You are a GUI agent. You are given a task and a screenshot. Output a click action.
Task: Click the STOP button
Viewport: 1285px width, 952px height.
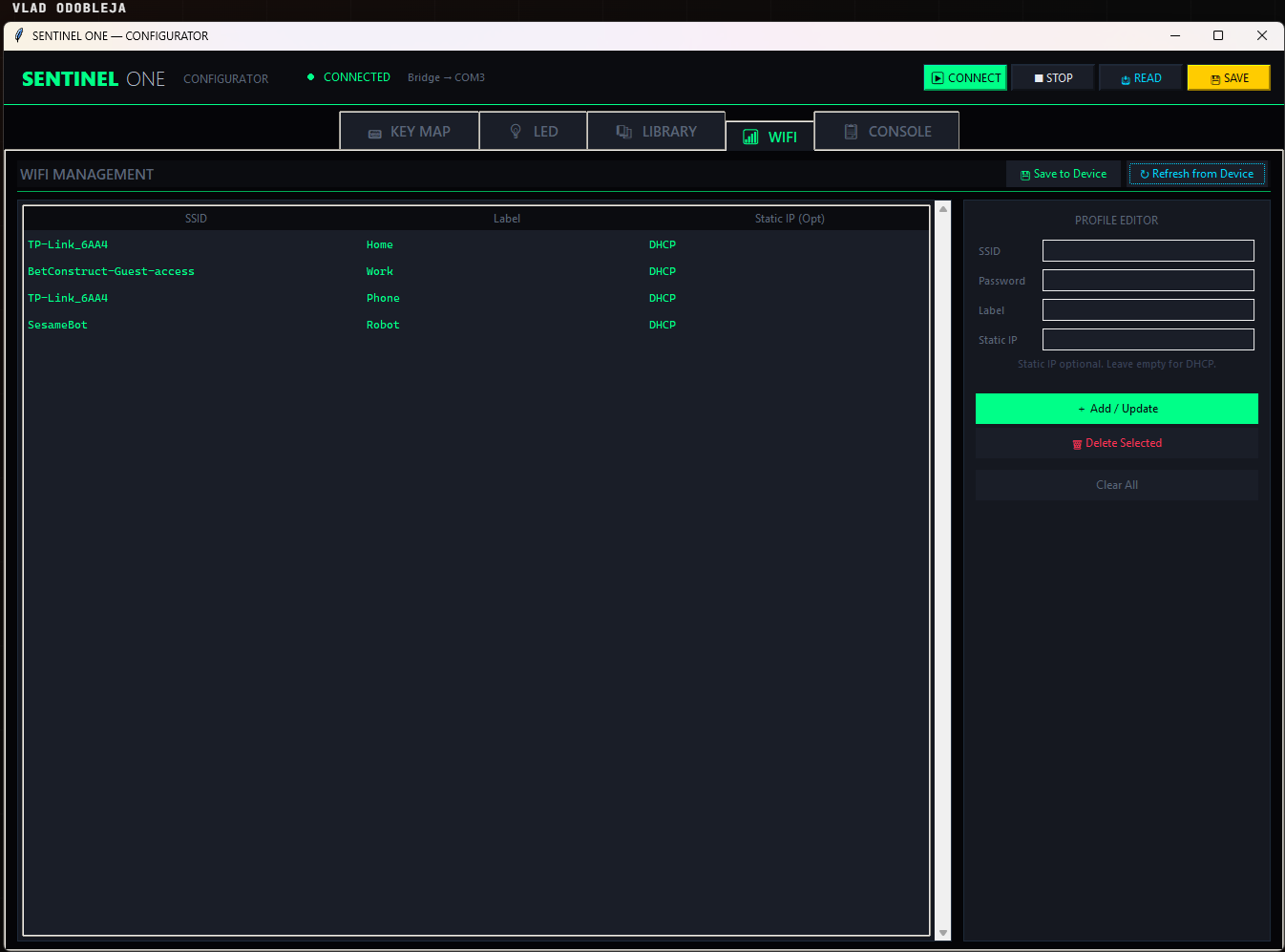[x=1053, y=78]
